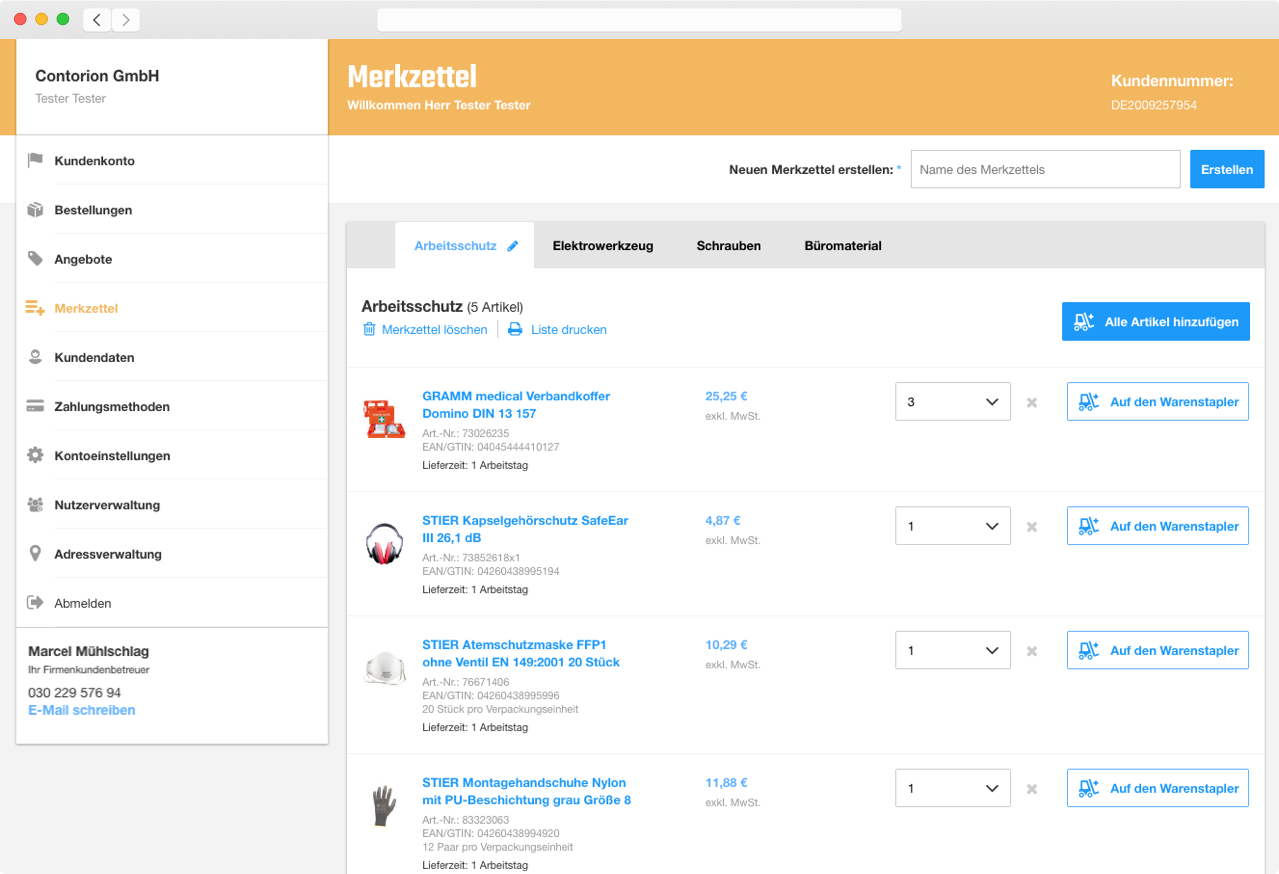Click the trash icon for Merkzettel löschen
The width and height of the screenshot is (1279, 874).
[369, 329]
